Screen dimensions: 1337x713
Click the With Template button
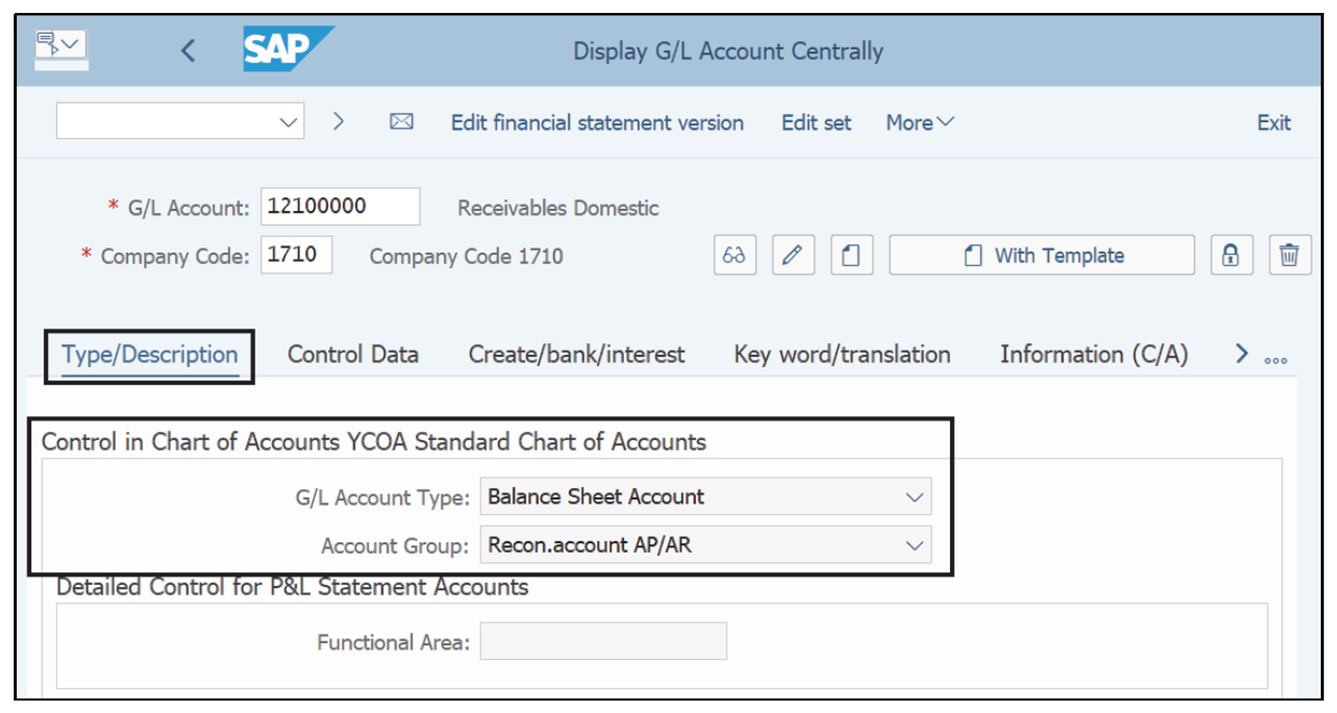(x=1040, y=255)
